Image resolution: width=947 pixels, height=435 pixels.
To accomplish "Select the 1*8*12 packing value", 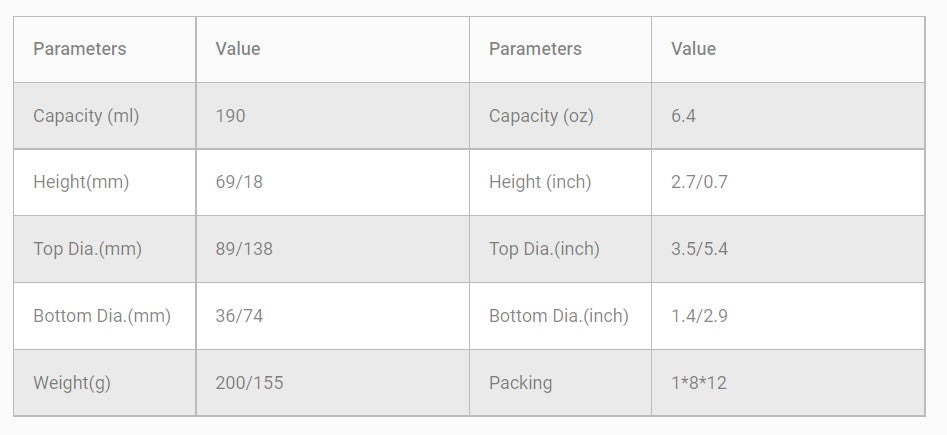I will click(699, 383).
